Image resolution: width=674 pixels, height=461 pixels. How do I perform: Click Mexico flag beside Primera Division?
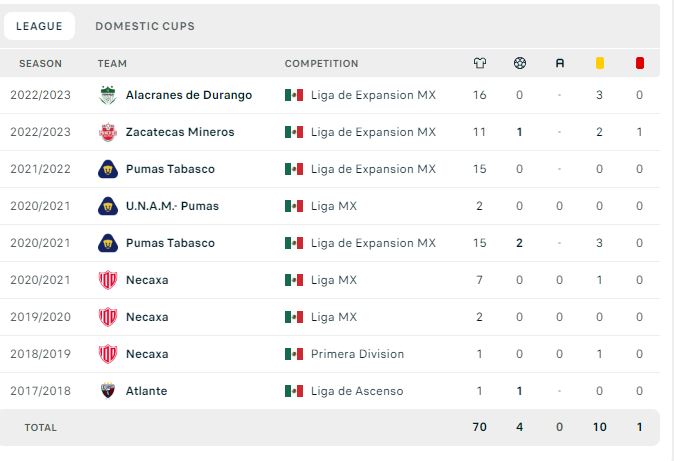coord(294,354)
